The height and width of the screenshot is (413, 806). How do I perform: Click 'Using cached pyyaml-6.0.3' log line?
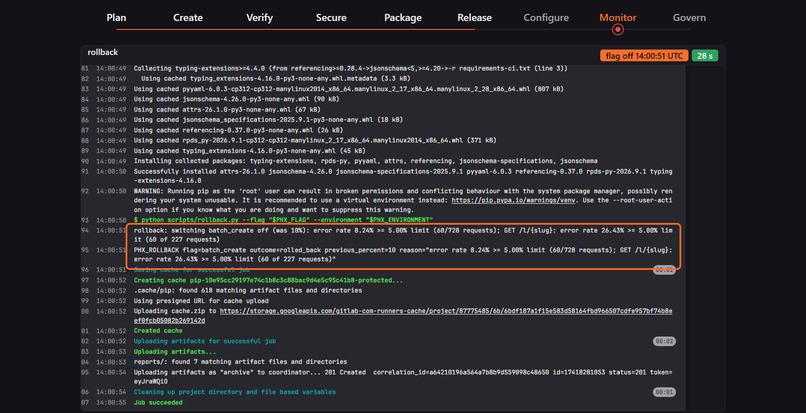[x=349, y=88]
